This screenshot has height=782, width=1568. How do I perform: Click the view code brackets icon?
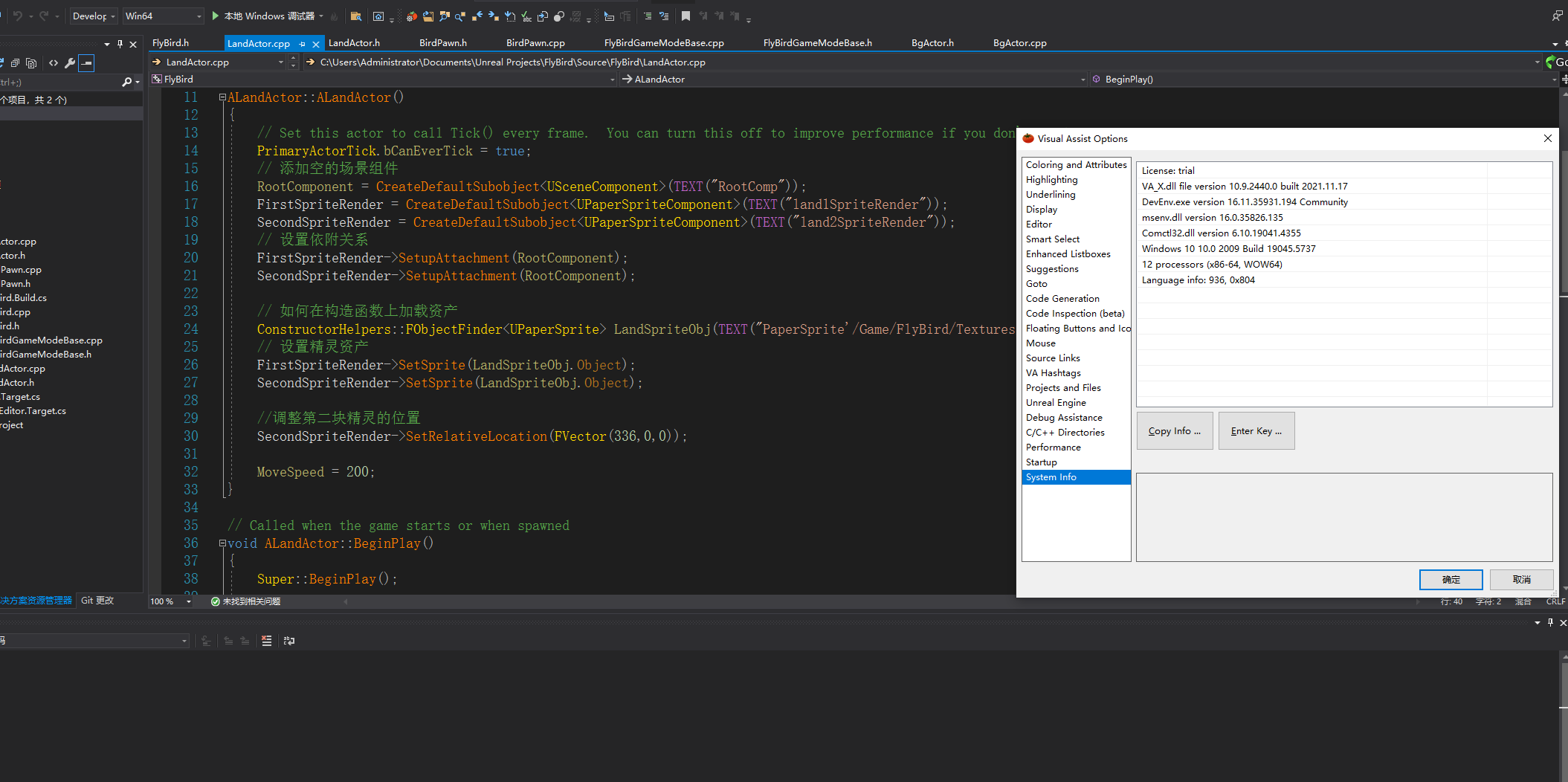pyautogui.click(x=54, y=63)
